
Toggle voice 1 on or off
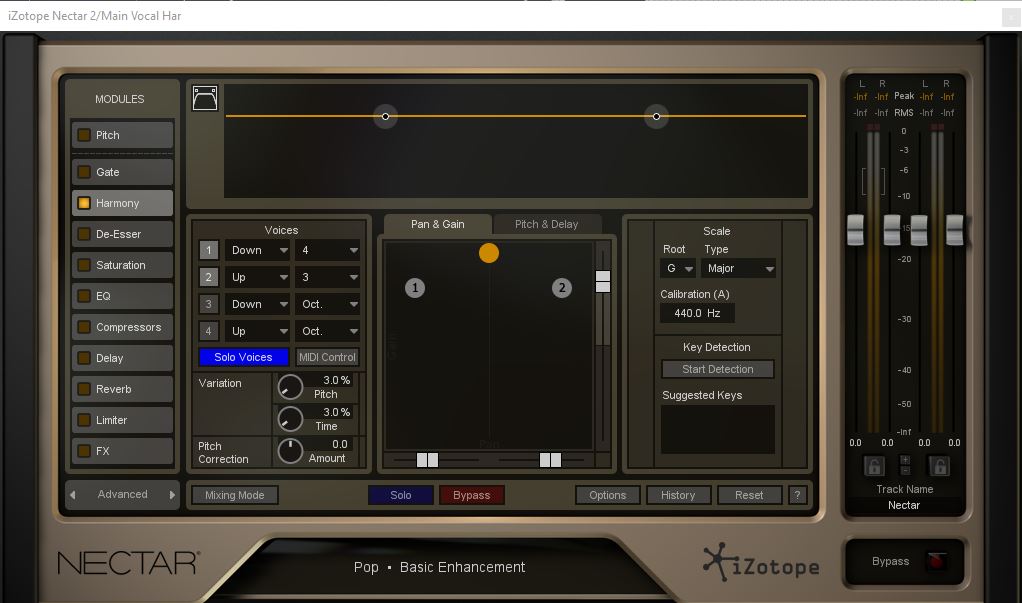pyautogui.click(x=209, y=250)
